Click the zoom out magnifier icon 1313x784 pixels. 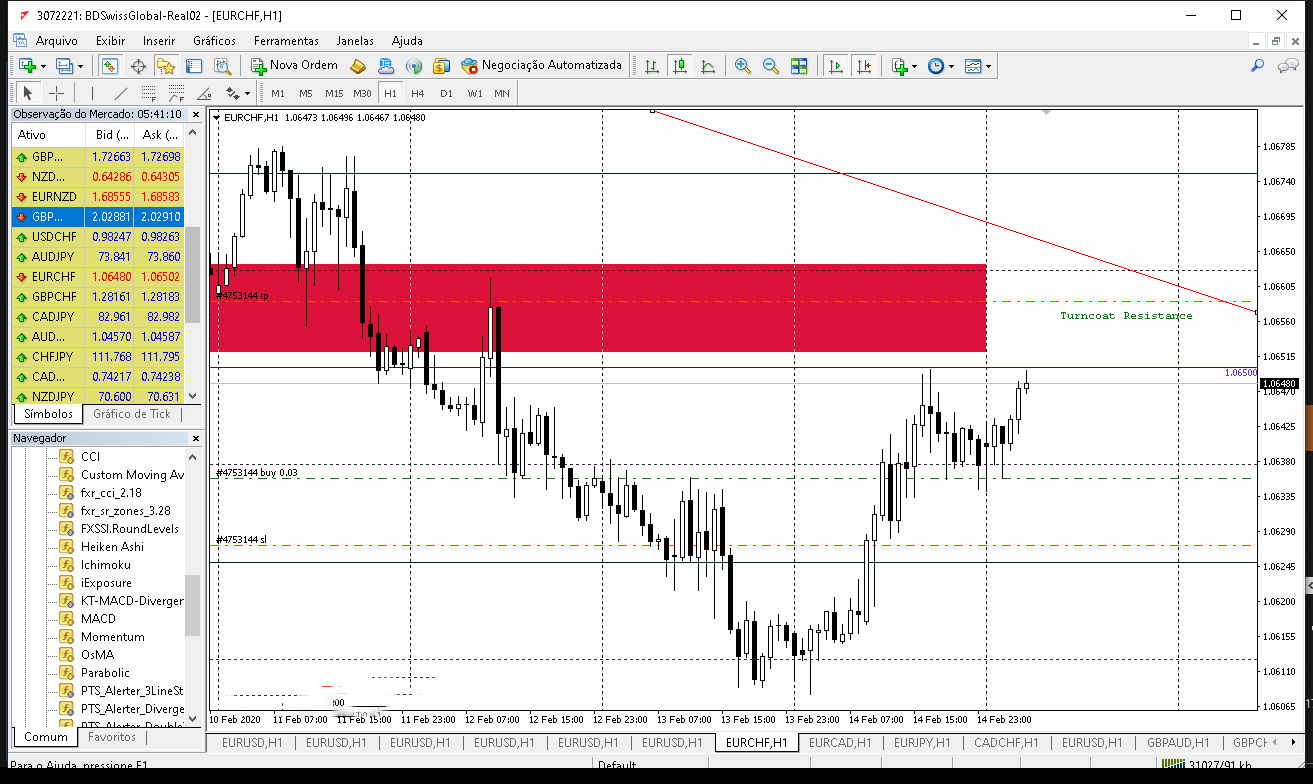pyautogui.click(x=771, y=66)
